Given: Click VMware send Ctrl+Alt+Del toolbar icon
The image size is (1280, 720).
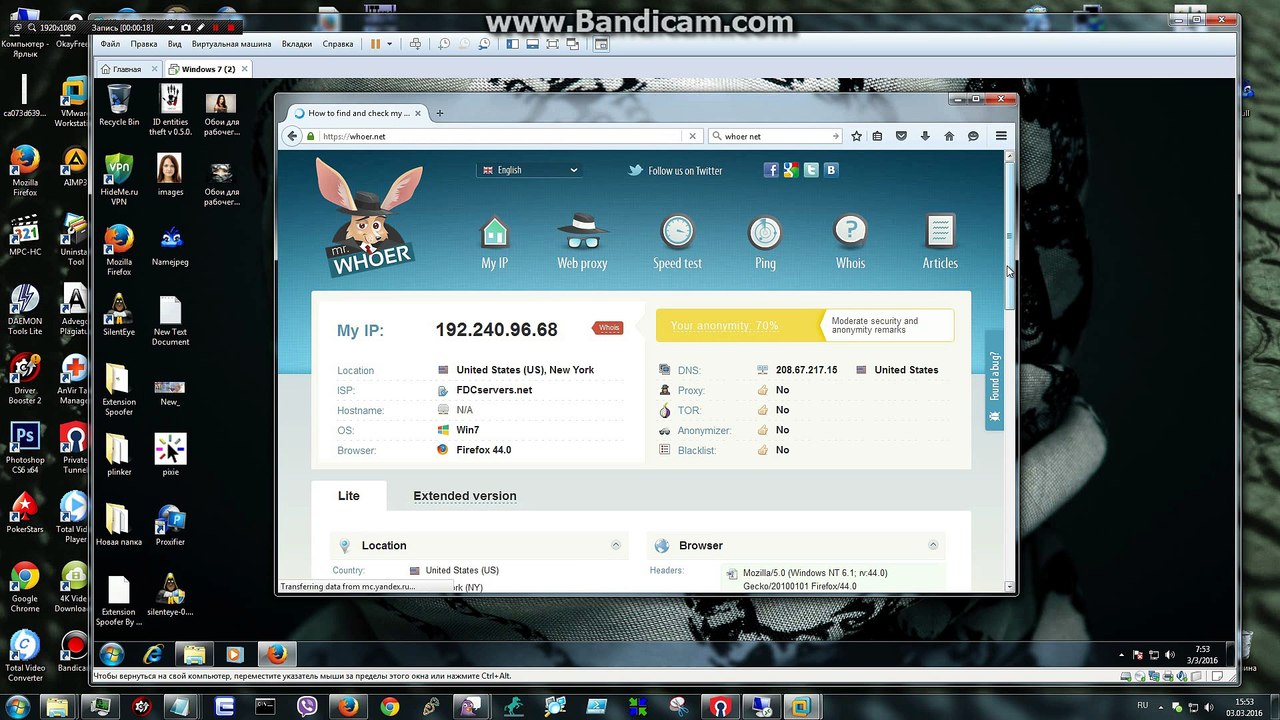Looking at the screenshot, I should pyautogui.click(x=415, y=44).
